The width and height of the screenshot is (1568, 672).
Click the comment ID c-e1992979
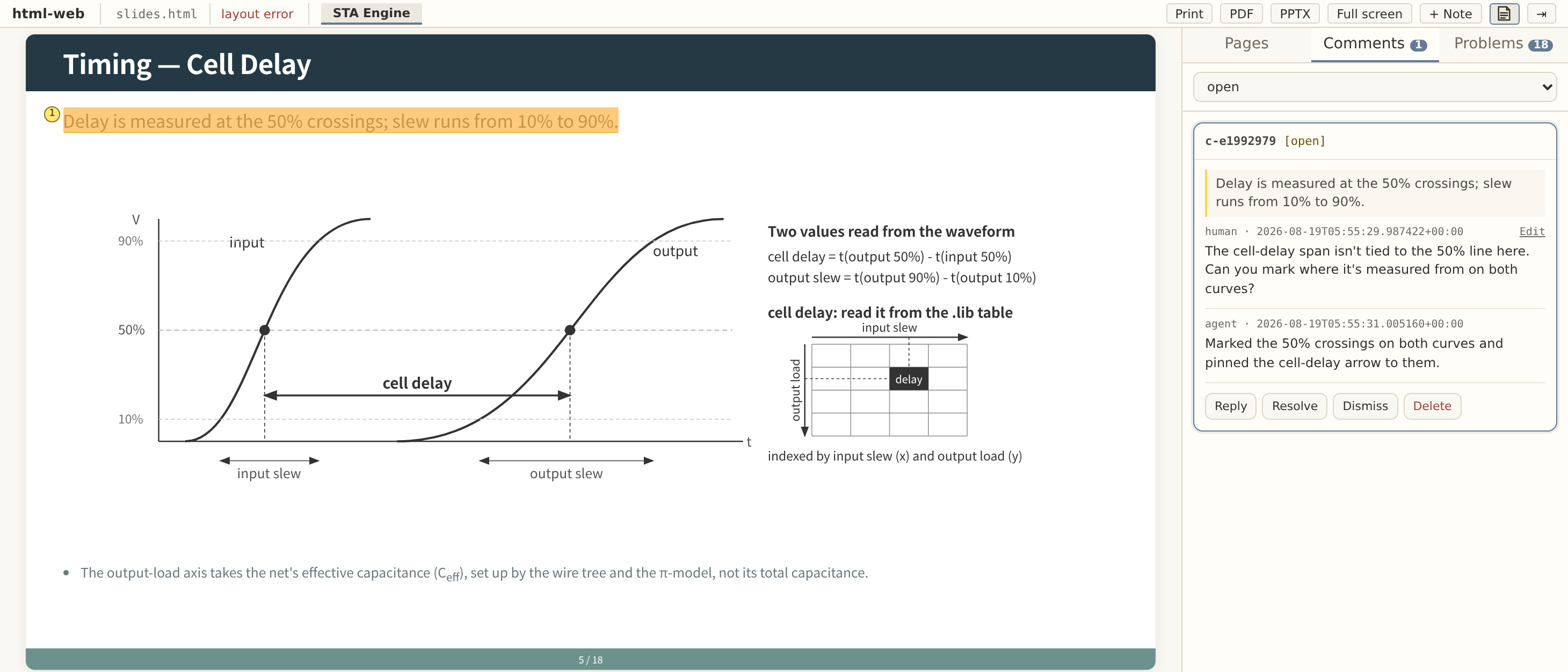click(1239, 141)
